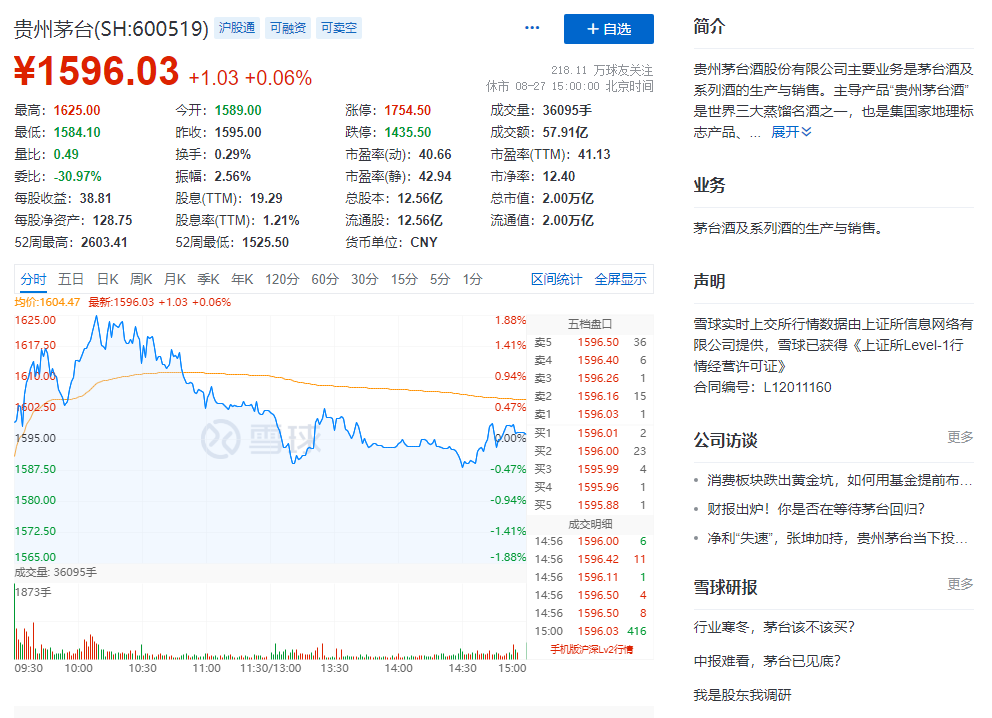Viewport: 992px width, 718px height.
Task: Open the 月K chart tab
Action: 175,279
